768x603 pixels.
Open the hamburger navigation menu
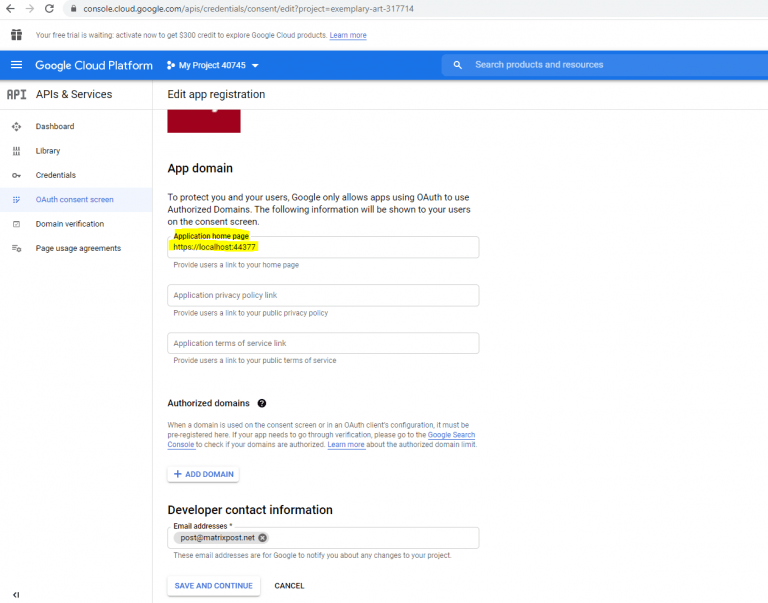click(16, 65)
